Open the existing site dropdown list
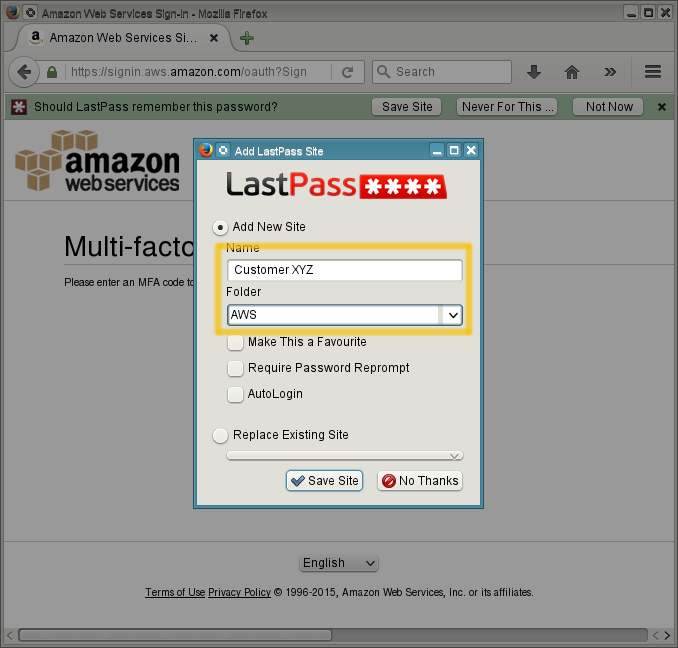Image resolution: width=678 pixels, height=648 pixels. [x=345, y=456]
